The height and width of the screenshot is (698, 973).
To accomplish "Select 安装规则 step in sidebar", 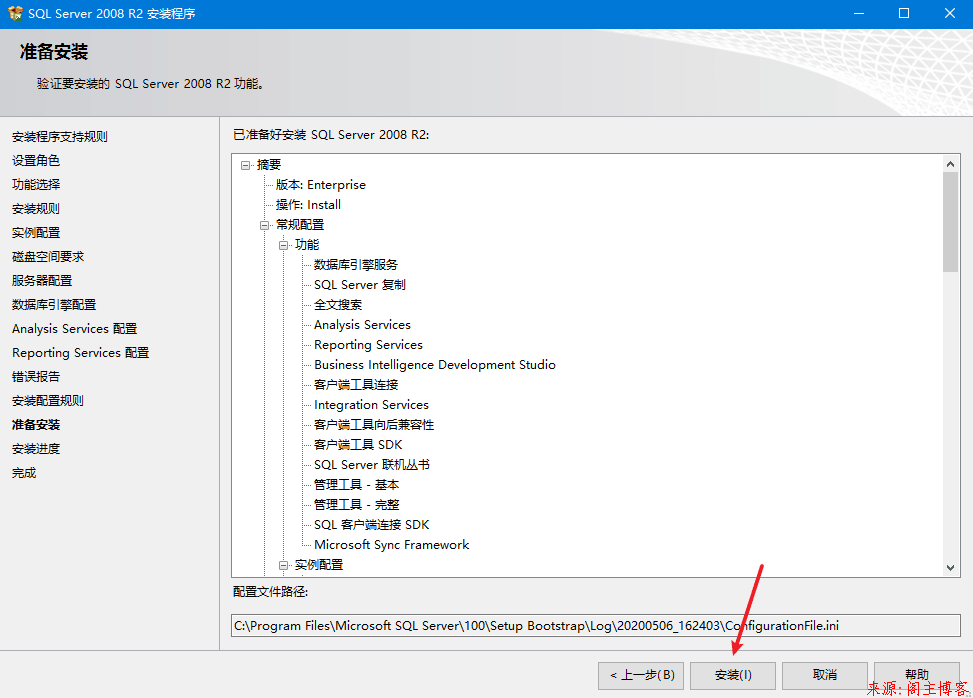I will 36,208.
